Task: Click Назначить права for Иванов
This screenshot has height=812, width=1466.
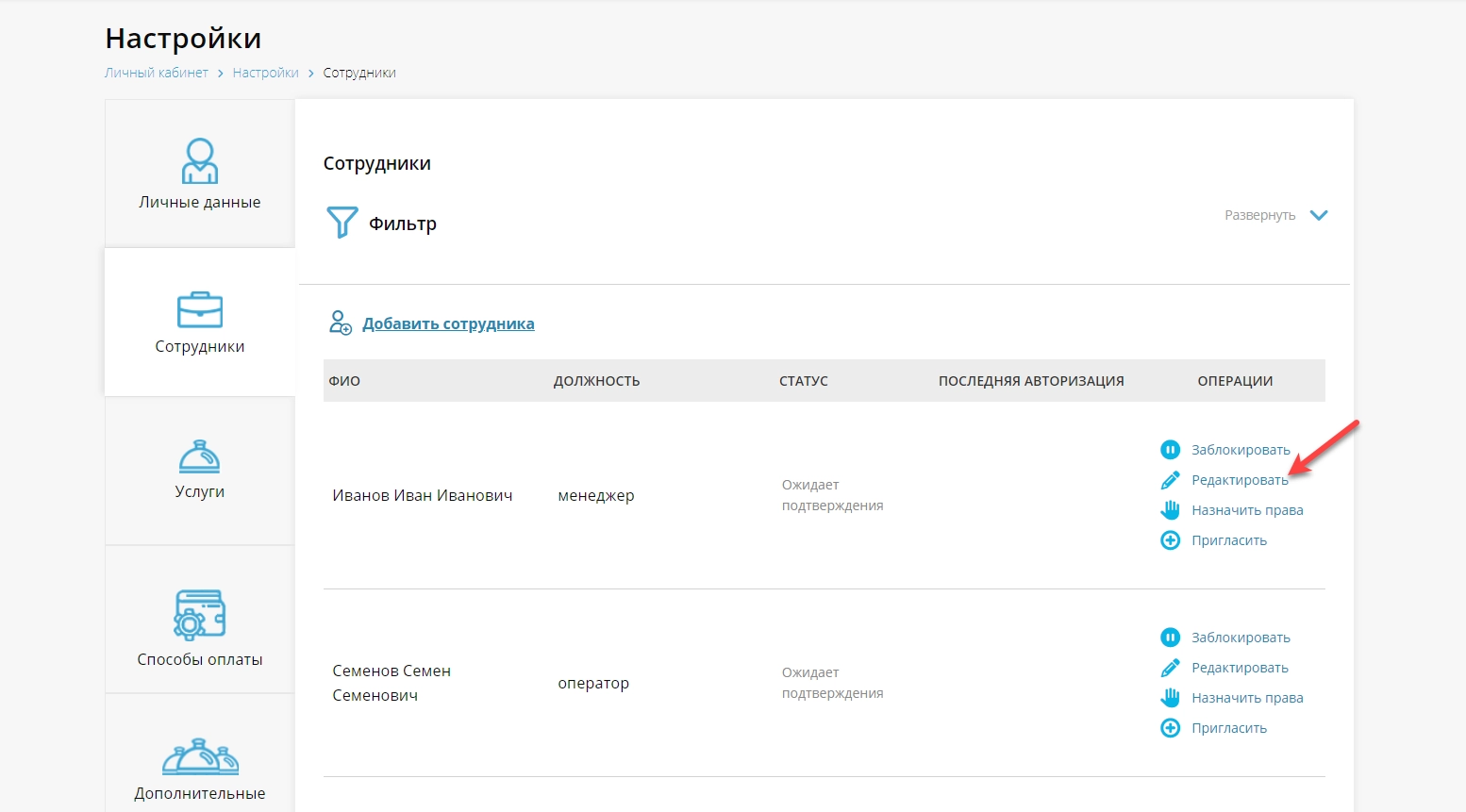Action: (x=1247, y=510)
